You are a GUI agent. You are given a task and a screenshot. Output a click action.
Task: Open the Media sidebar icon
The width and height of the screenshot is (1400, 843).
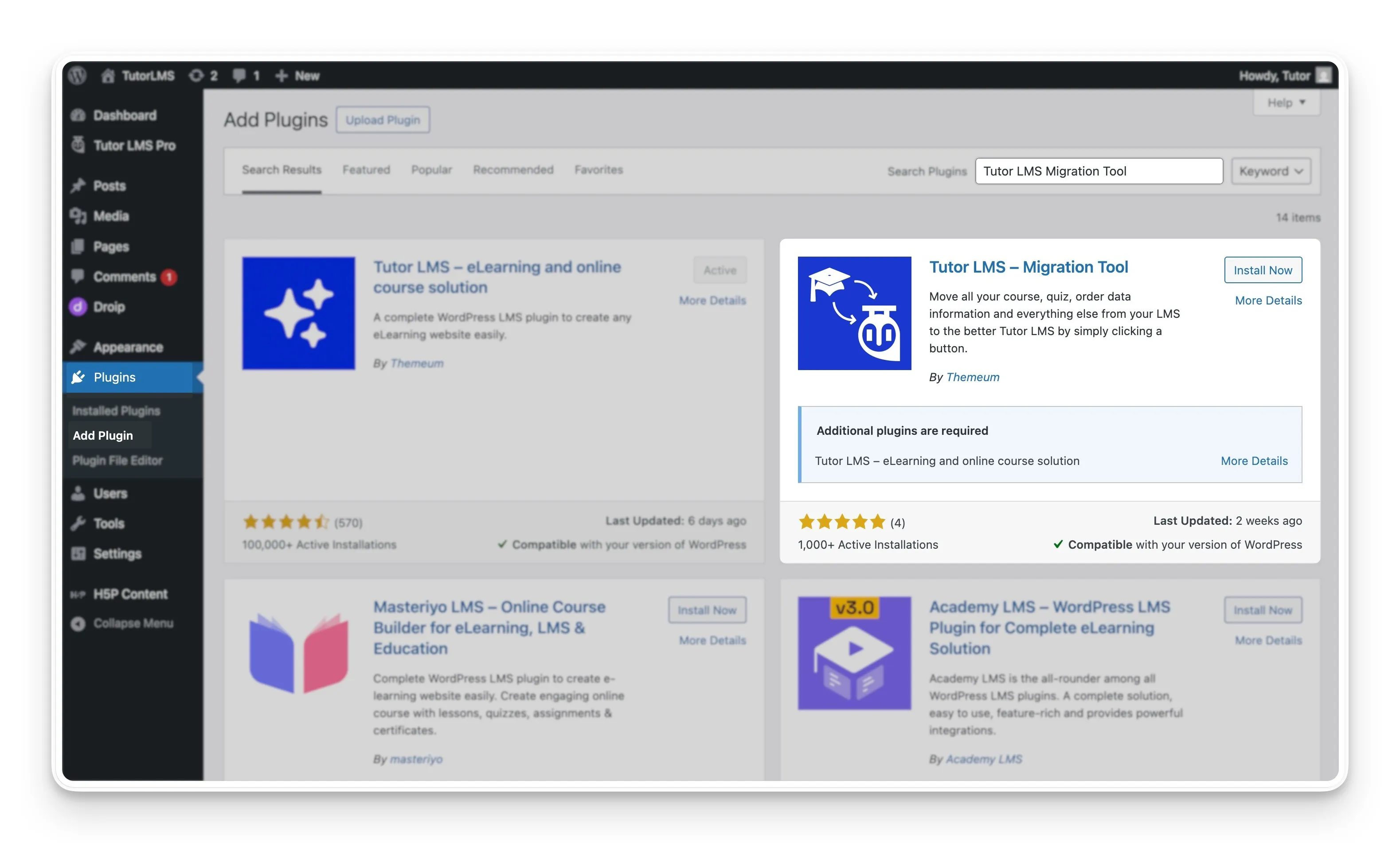point(78,216)
